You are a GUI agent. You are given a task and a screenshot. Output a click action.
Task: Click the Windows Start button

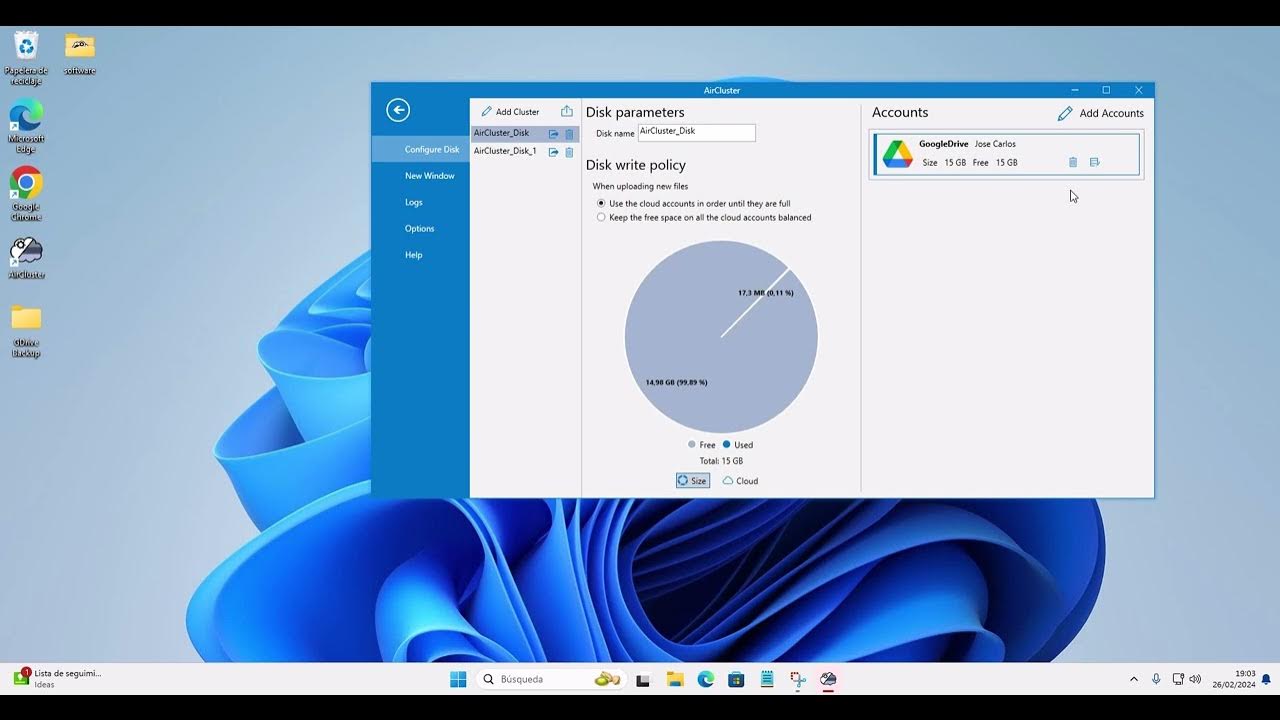pos(458,679)
